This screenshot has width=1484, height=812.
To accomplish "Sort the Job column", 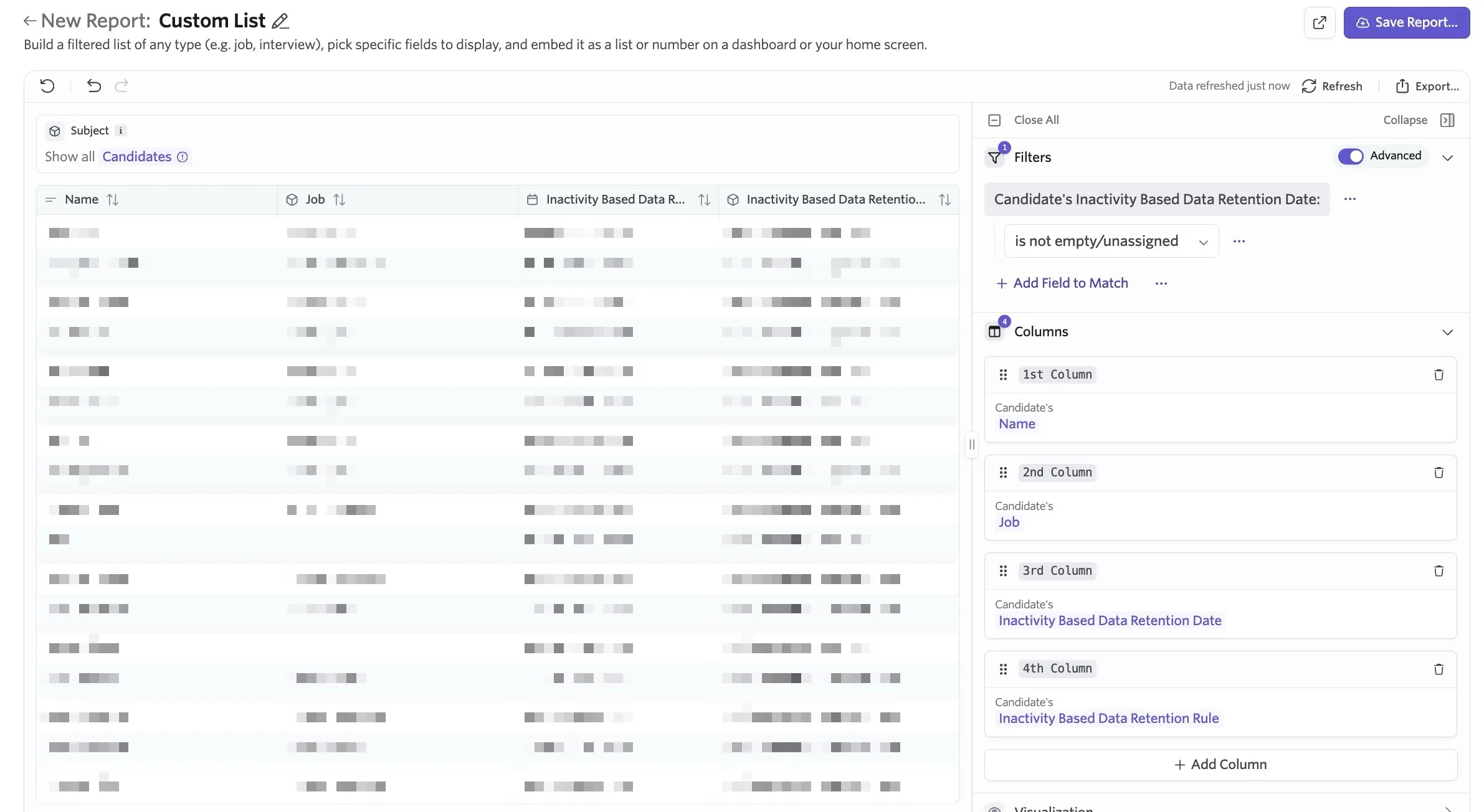I will [x=339, y=200].
